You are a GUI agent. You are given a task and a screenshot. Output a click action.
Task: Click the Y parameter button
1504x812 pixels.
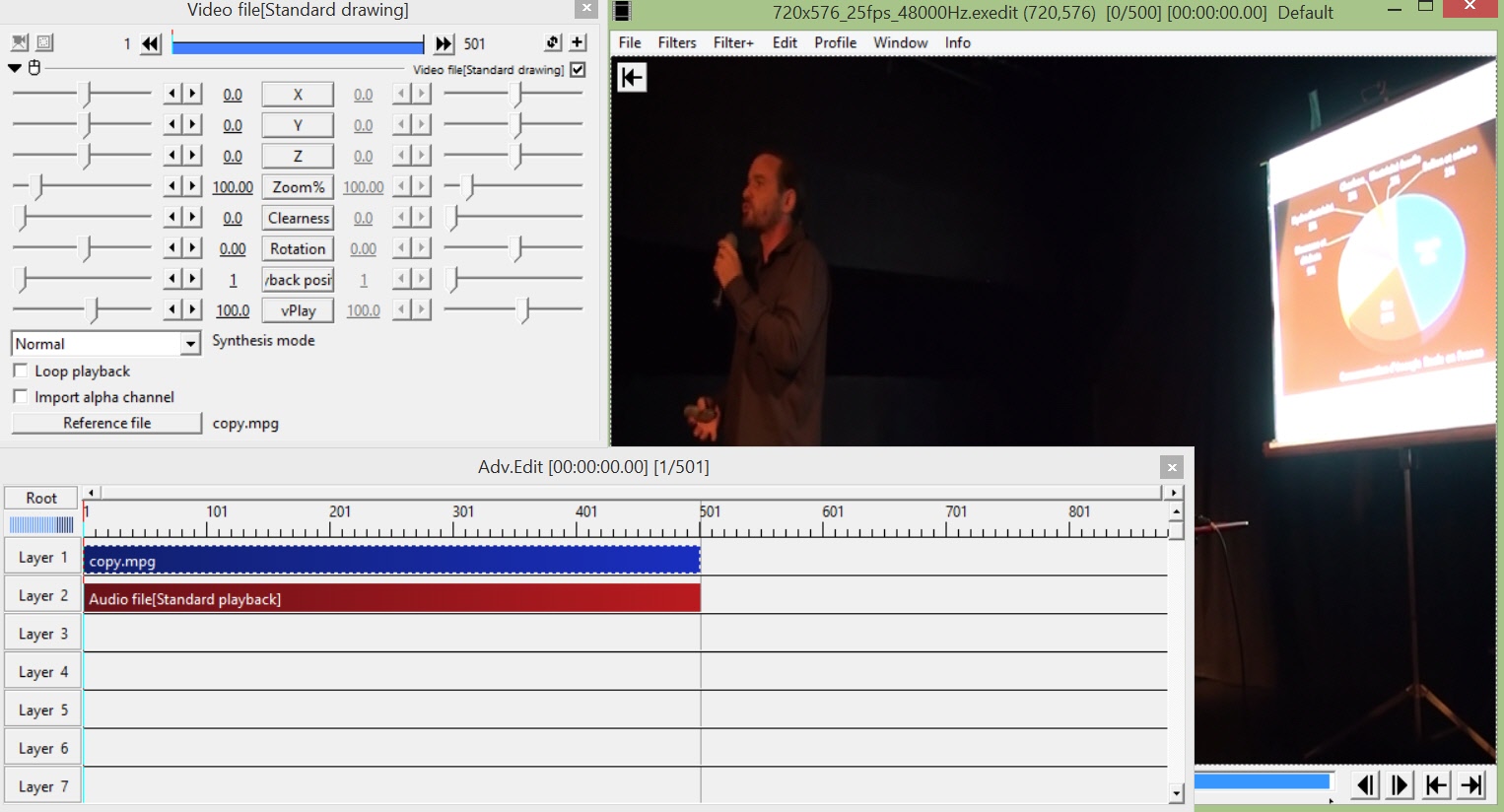pos(298,125)
